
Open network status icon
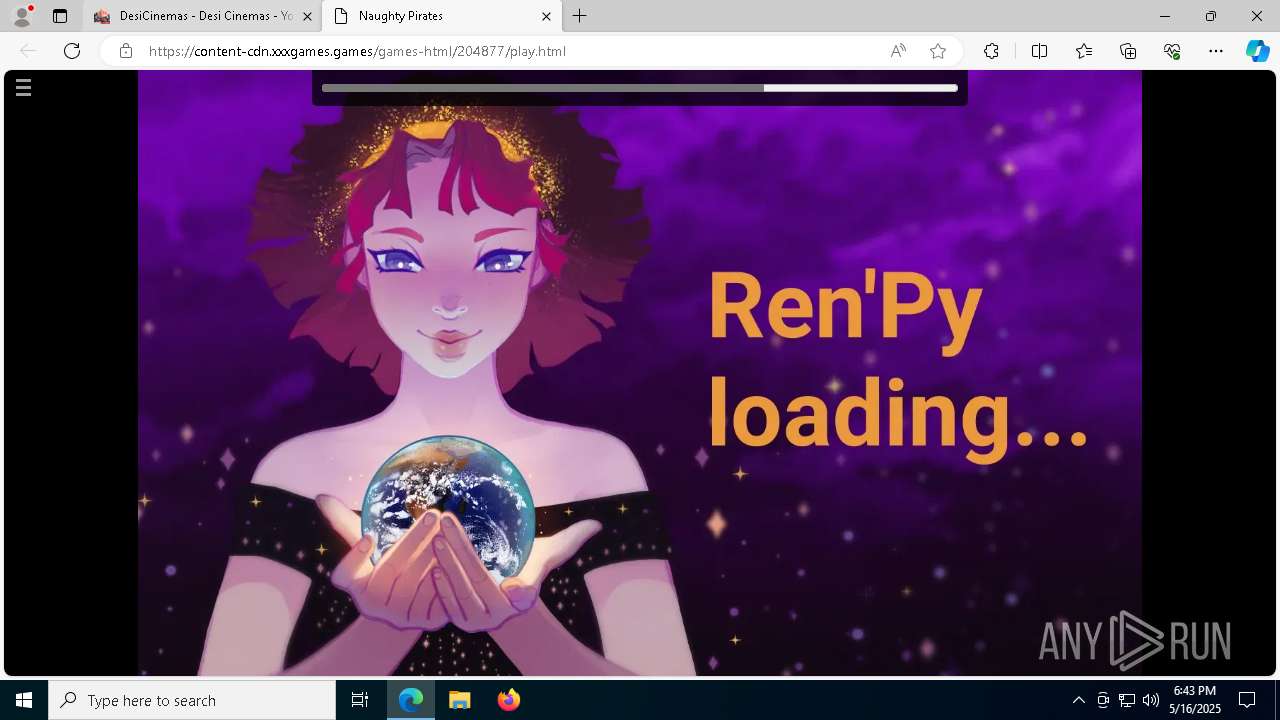(x=1127, y=700)
